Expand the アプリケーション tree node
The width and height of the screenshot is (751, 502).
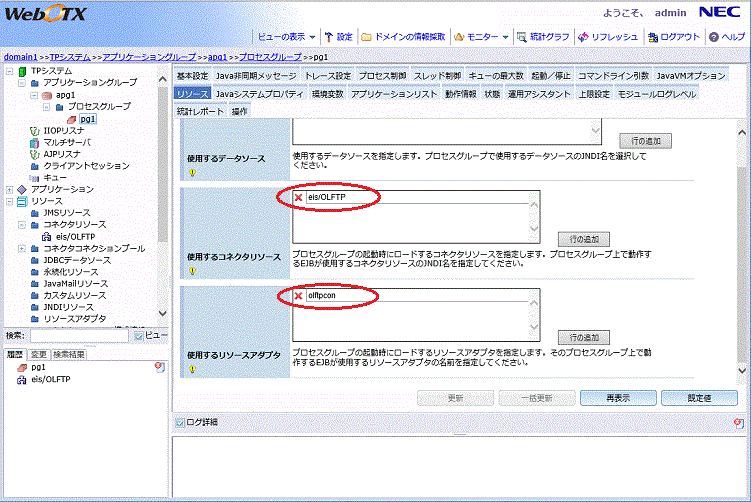pos(9,188)
